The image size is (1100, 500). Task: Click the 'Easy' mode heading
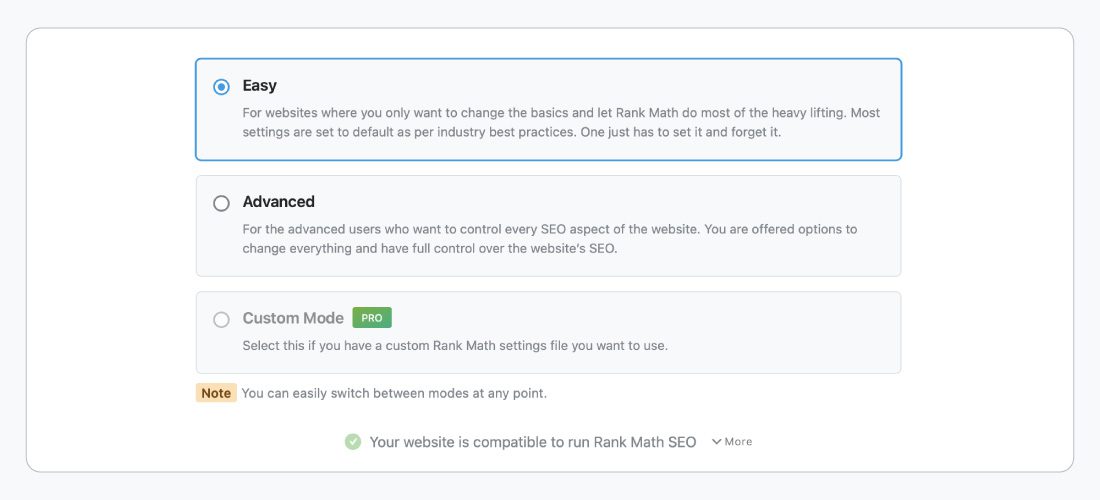pyautogui.click(x=260, y=86)
